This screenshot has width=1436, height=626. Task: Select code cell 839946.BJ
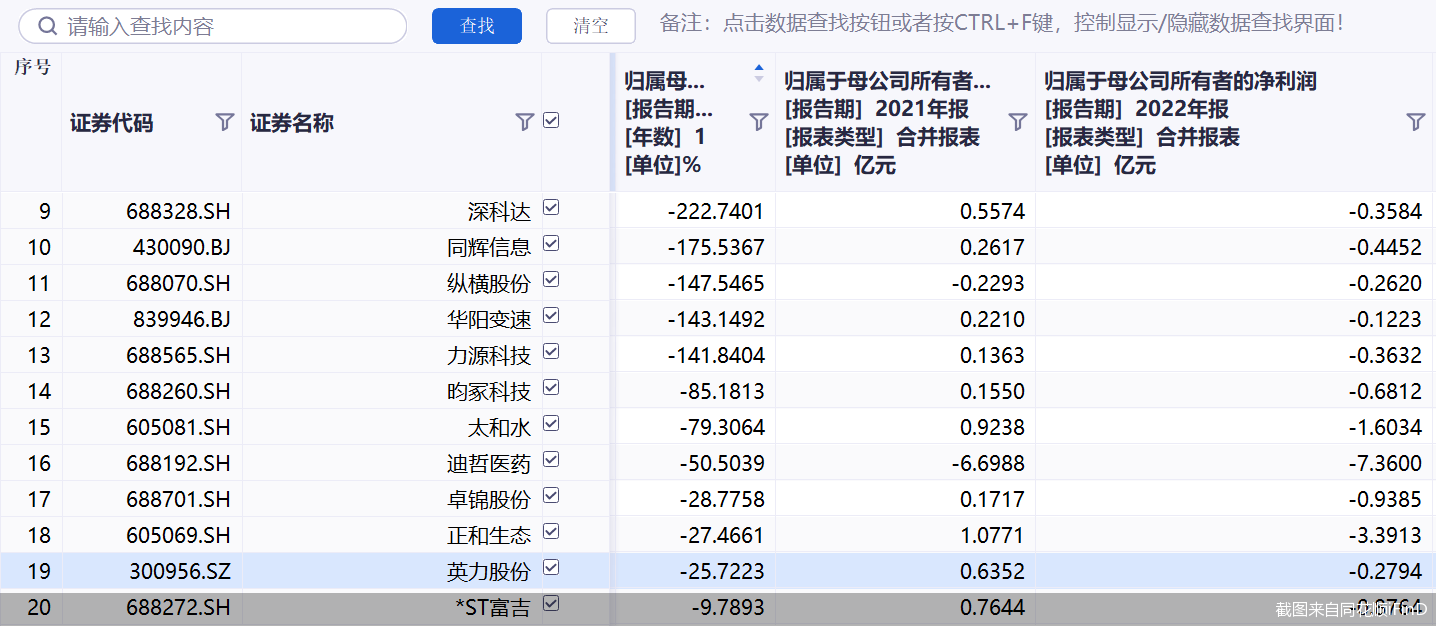tap(181, 319)
